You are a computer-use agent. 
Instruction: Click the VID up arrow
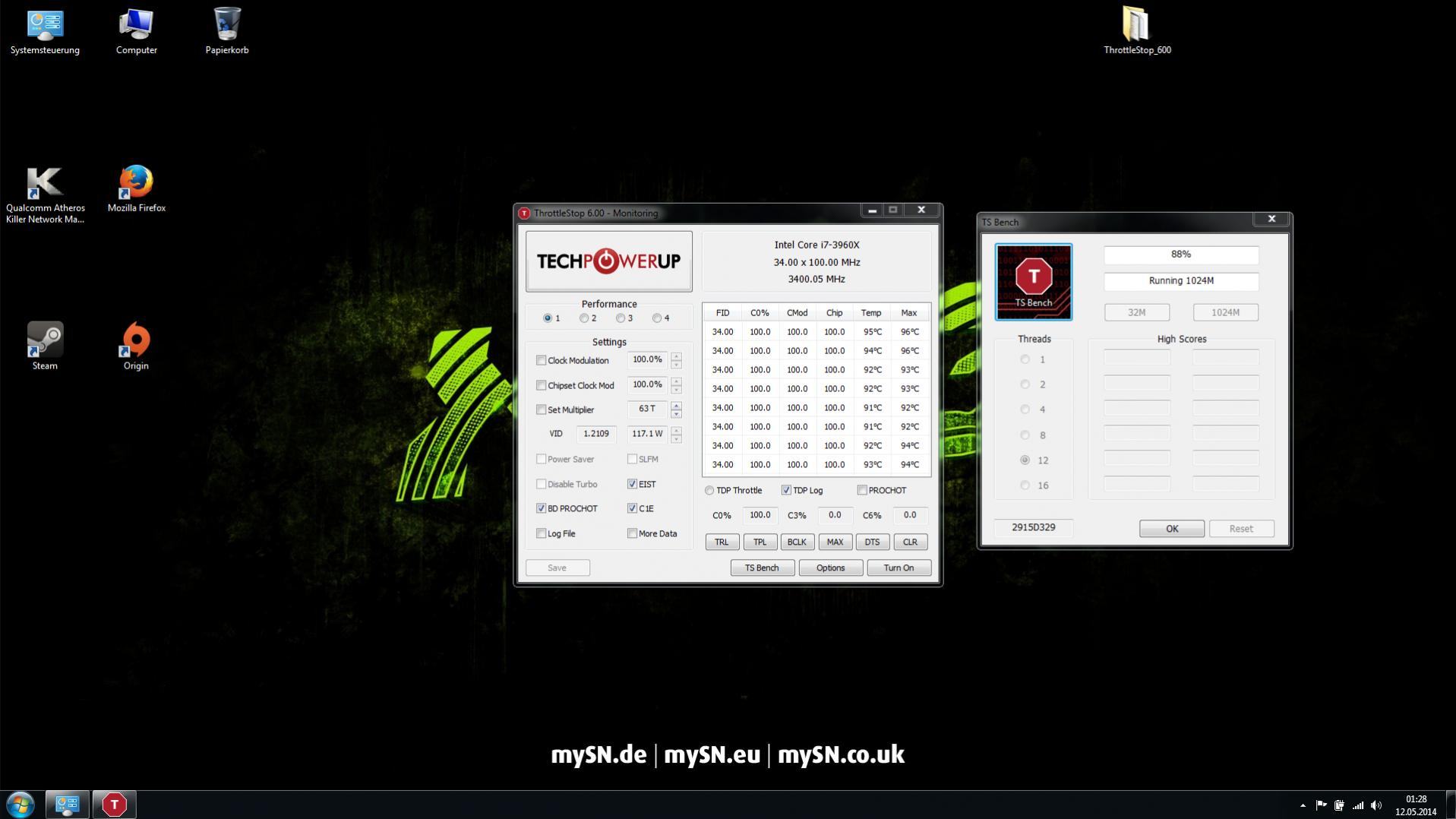click(676, 429)
